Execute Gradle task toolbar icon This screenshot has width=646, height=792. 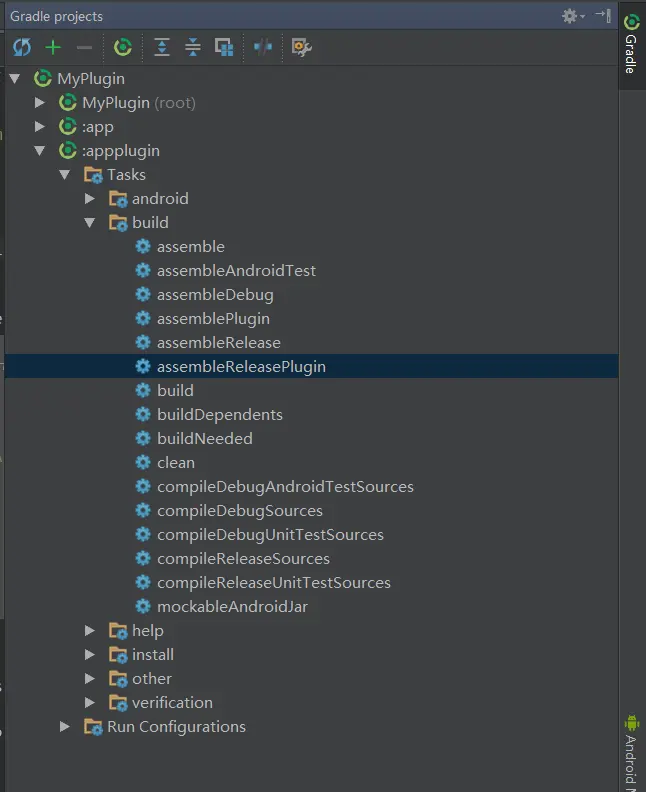123,47
